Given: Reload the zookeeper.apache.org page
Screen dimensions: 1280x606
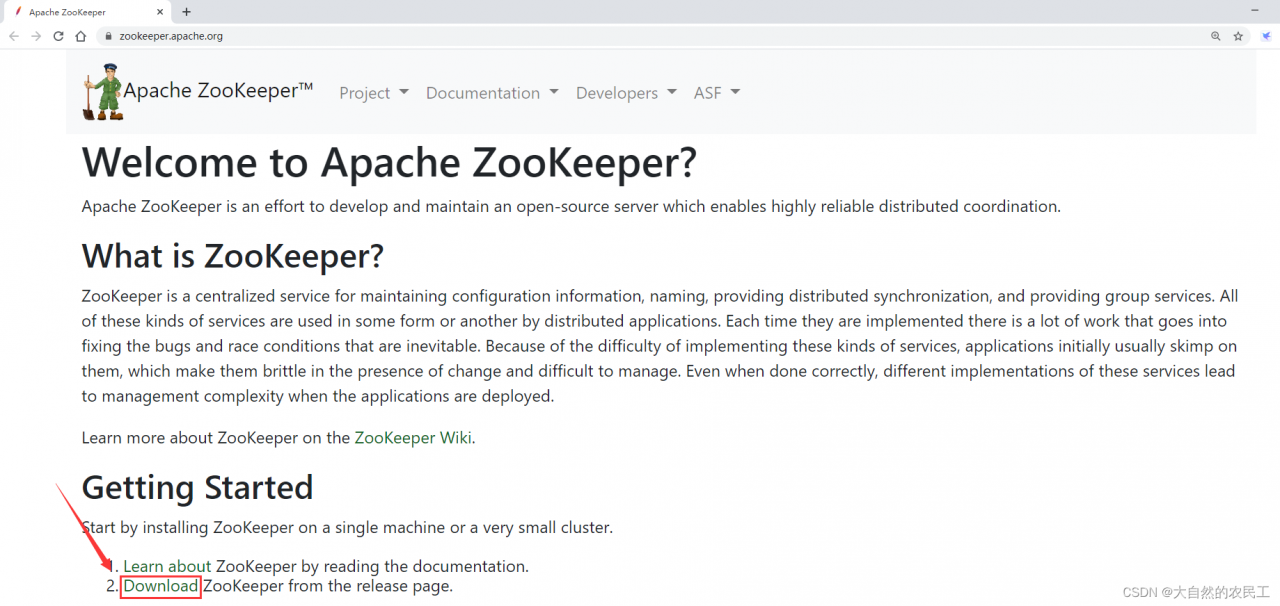Looking at the screenshot, I should (x=58, y=36).
